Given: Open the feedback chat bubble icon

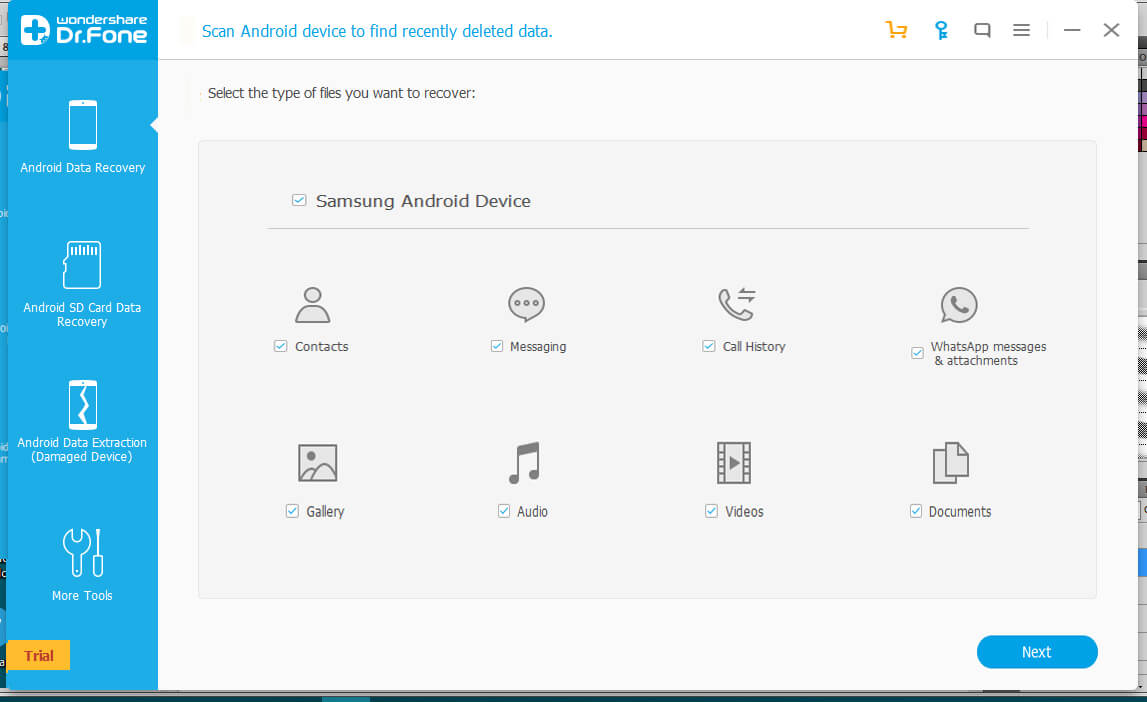Looking at the screenshot, I should [x=982, y=30].
